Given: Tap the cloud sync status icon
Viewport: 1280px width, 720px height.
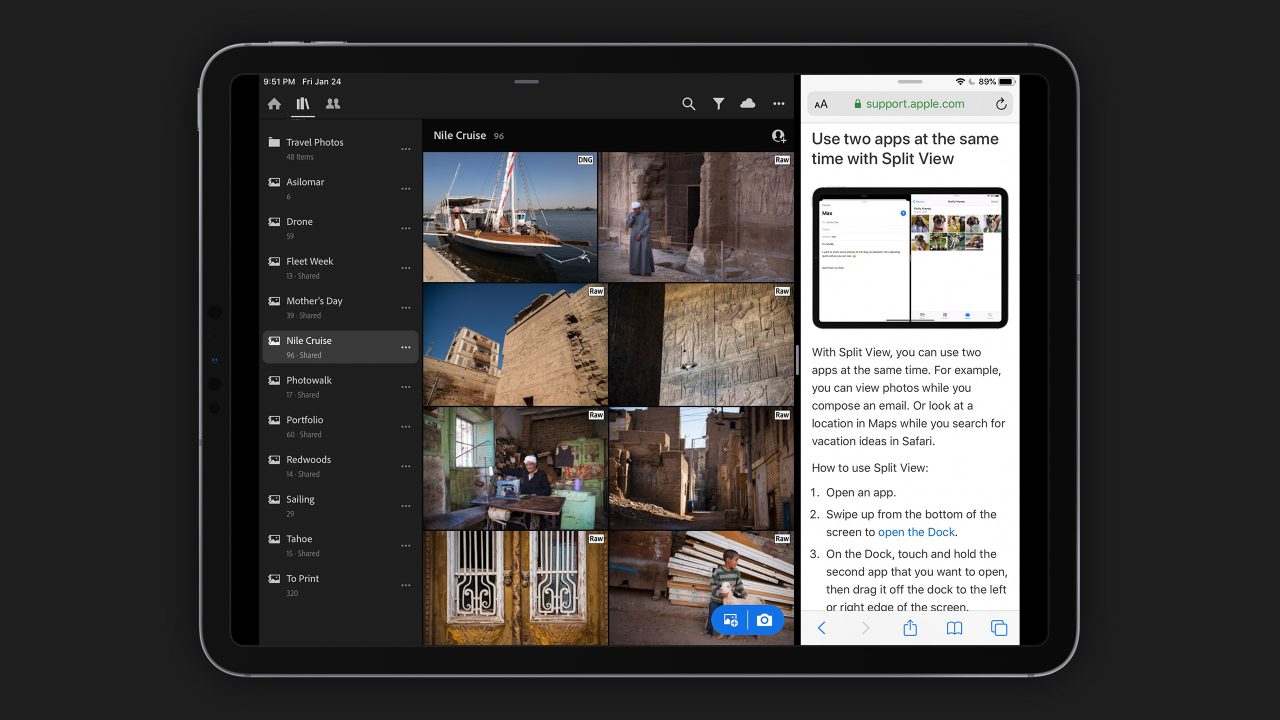Looking at the screenshot, I should (748, 103).
